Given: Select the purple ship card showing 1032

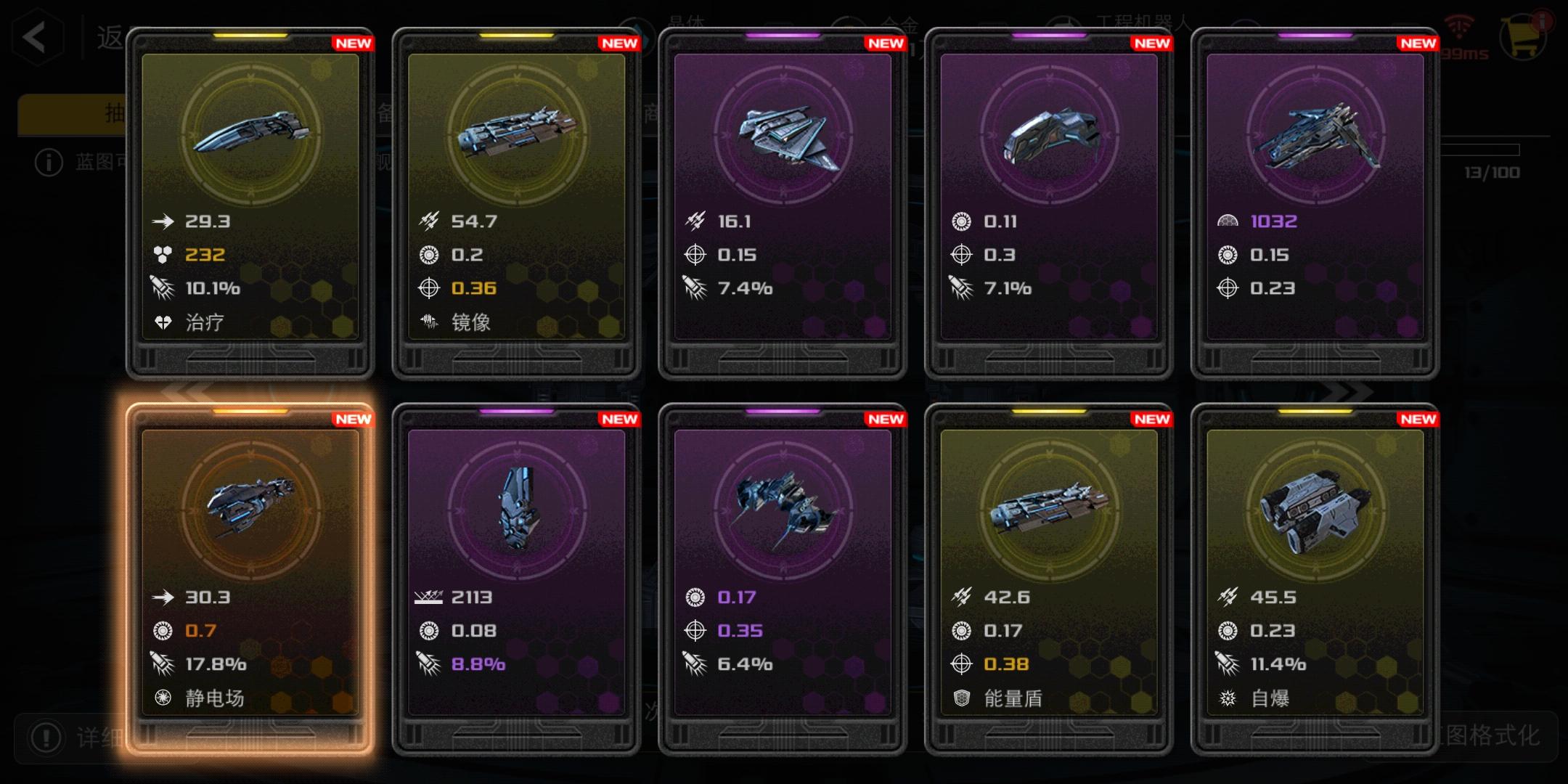Looking at the screenshot, I should point(1315,203).
